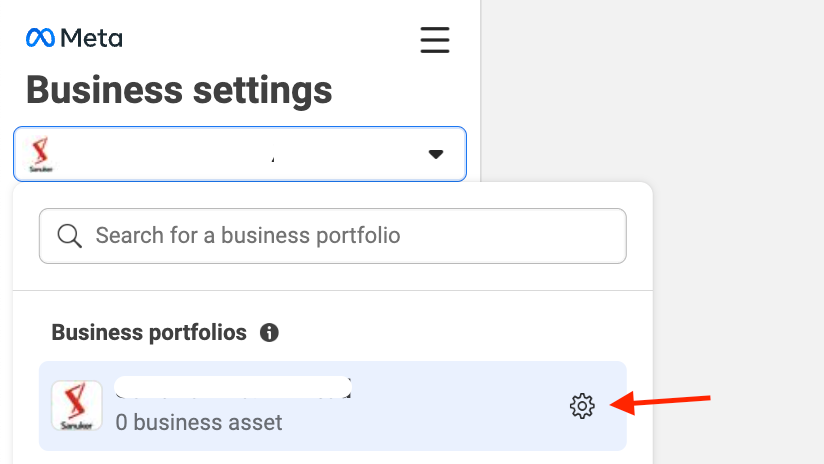The width and height of the screenshot is (824, 464).
Task: Click the Business portfolios info icon
Action: [269, 333]
